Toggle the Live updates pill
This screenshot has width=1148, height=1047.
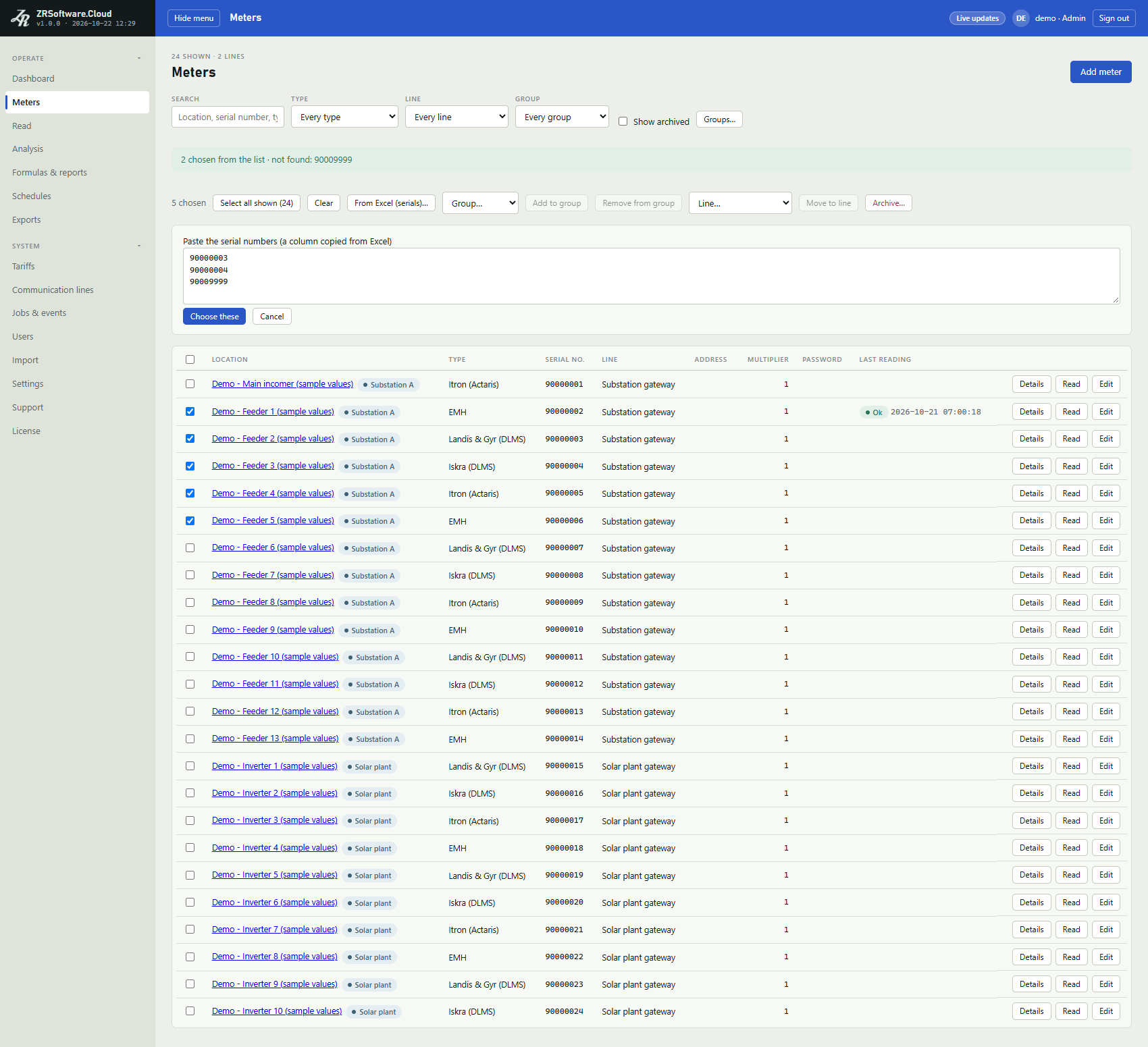pyautogui.click(x=977, y=18)
